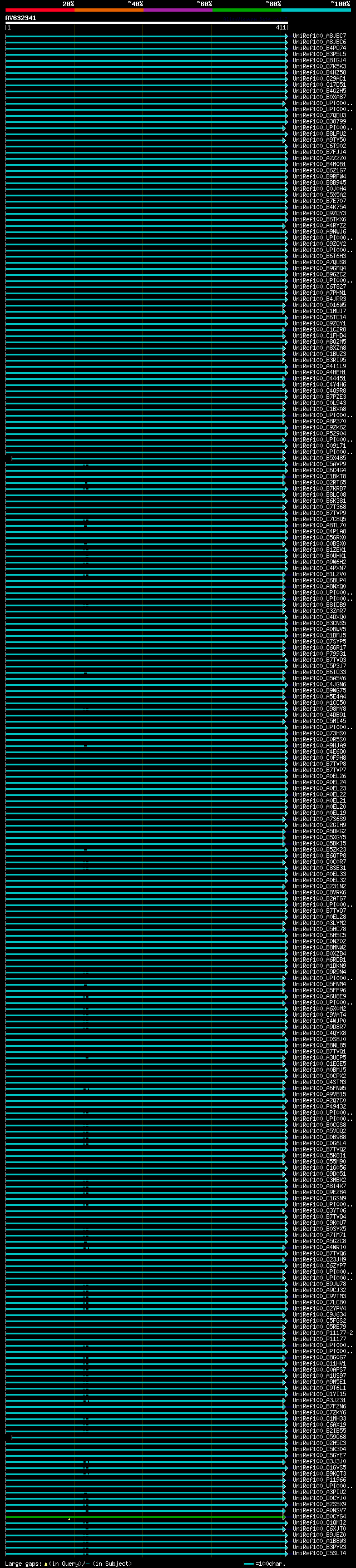Viewport: 356px width, 1568px height.
Task: Select the query name AV632341
Action: click(x=21, y=18)
